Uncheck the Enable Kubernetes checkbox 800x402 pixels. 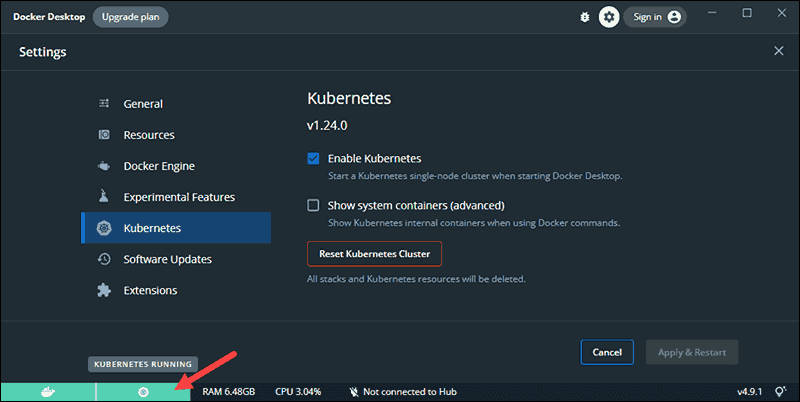click(x=314, y=158)
